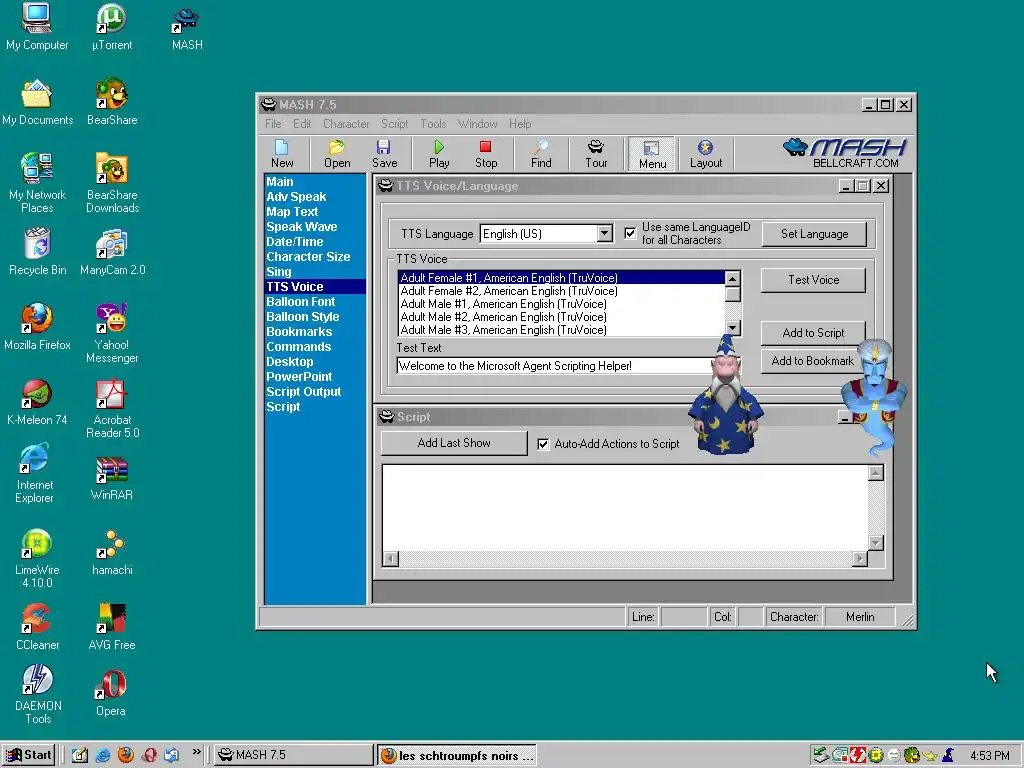Screen dimensions: 1024x768
Task: Open PowerPoint in the sidebar
Action: click(x=299, y=377)
